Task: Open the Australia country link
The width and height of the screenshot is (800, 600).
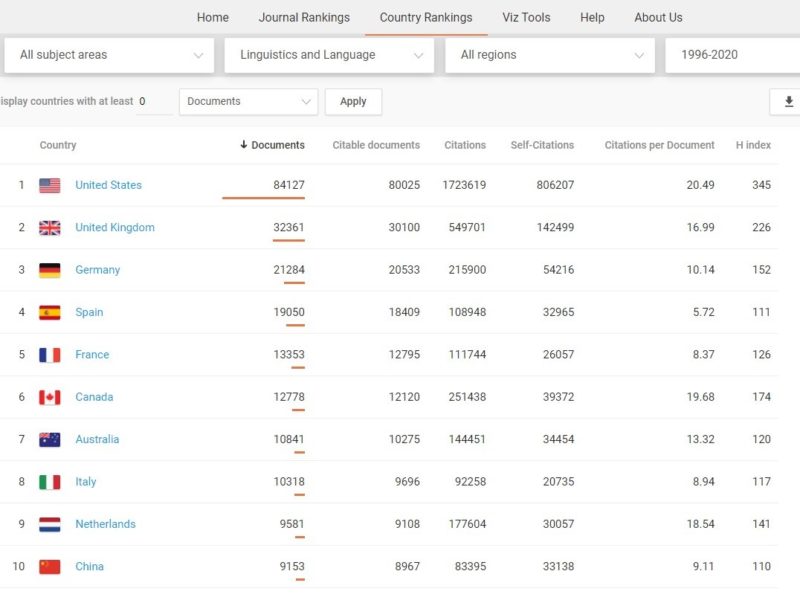Action: point(97,439)
